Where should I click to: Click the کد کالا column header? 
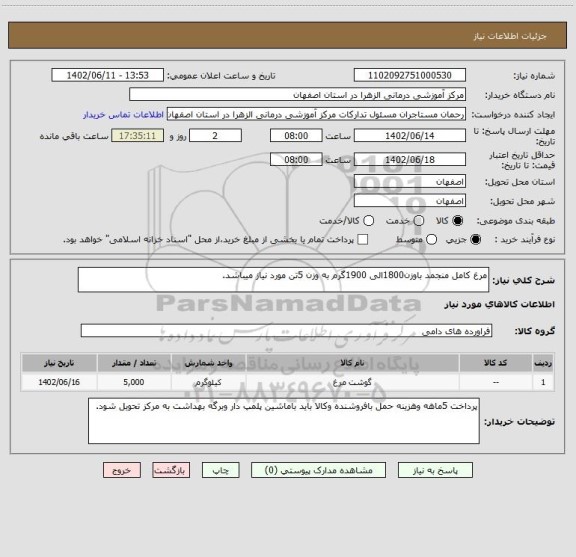pyautogui.click(x=496, y=363)
